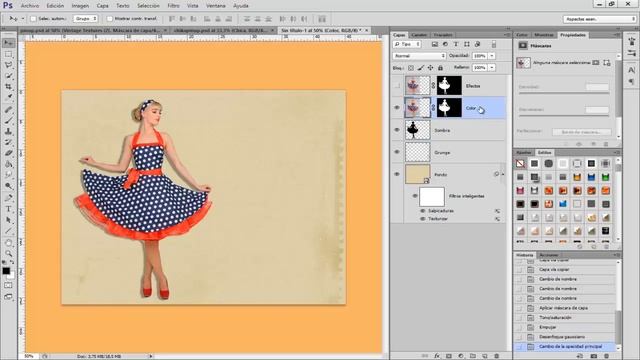This screenshot has height=360, width=640.
Task: Toggle Filtros inteligentes visibility eye
Action: click(415, 196)
